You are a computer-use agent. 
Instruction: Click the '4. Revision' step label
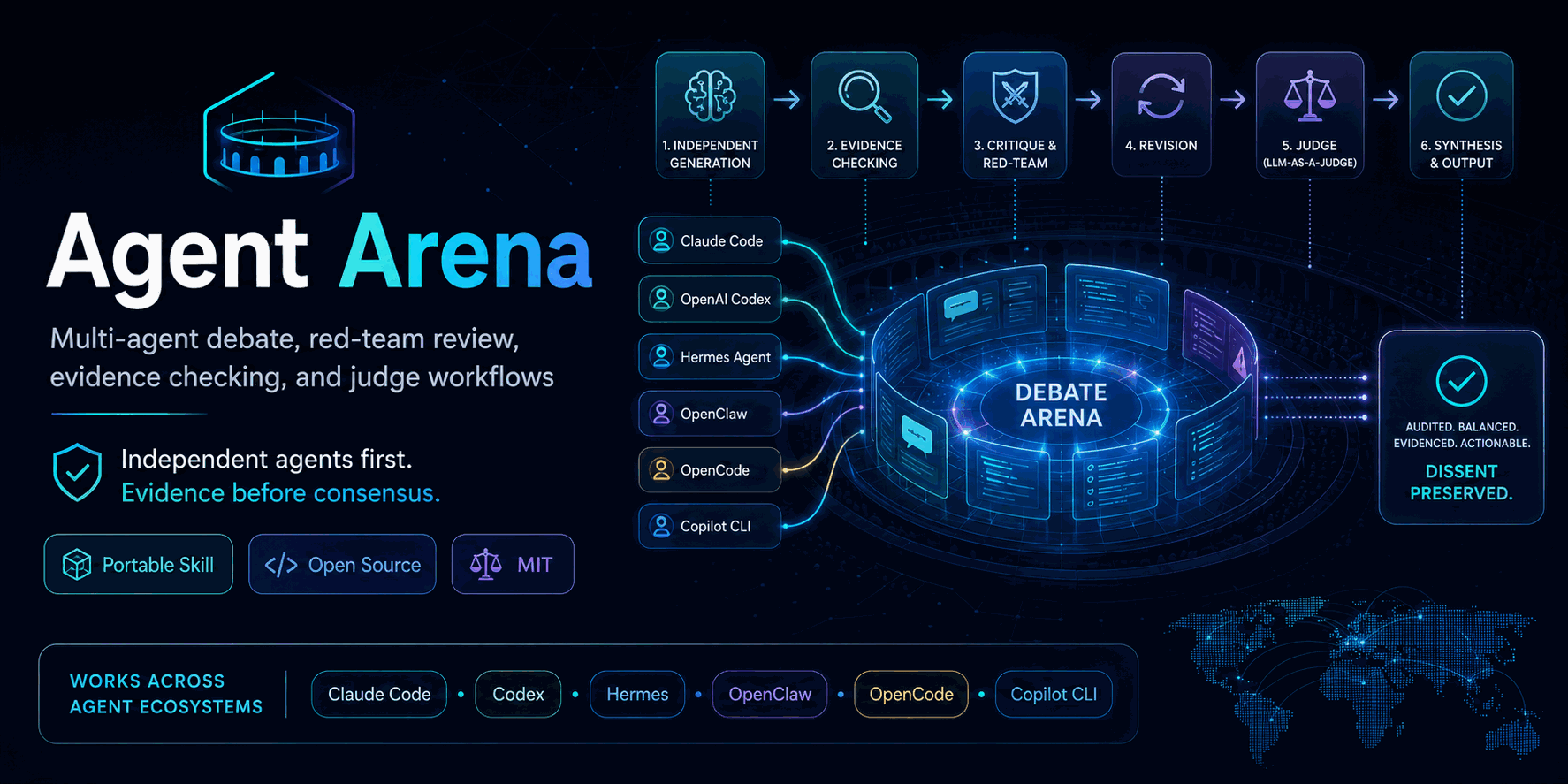pos(1161,145)
